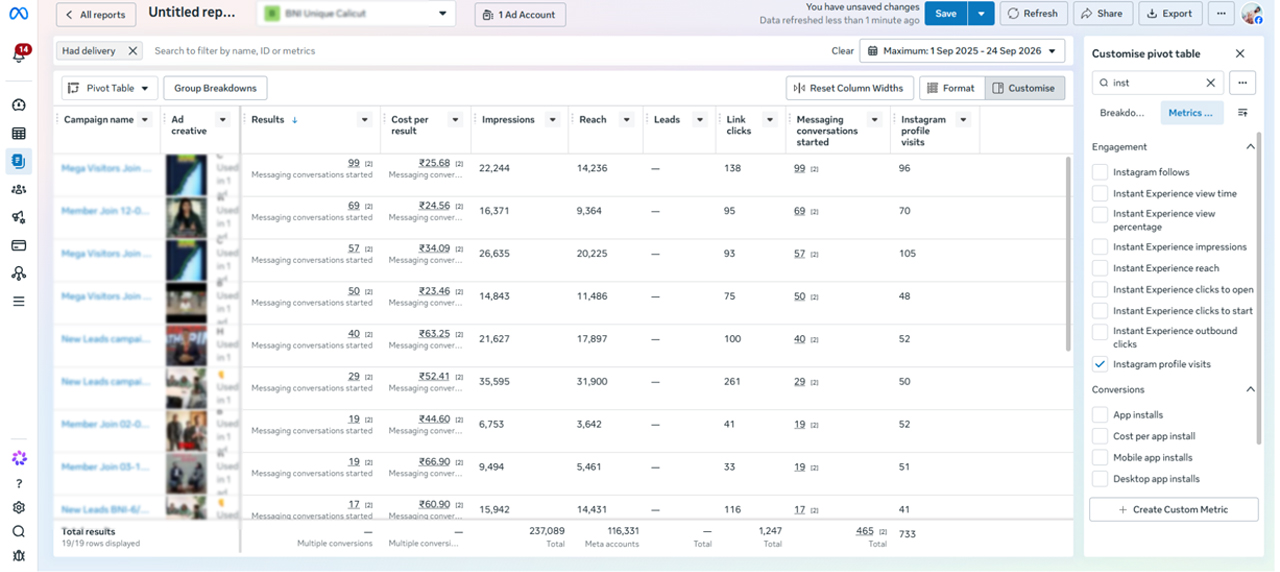Image resolution: width=1280 pixels, height=572 pixels.
Task: Click the Untitled report title
Action: 193,13
